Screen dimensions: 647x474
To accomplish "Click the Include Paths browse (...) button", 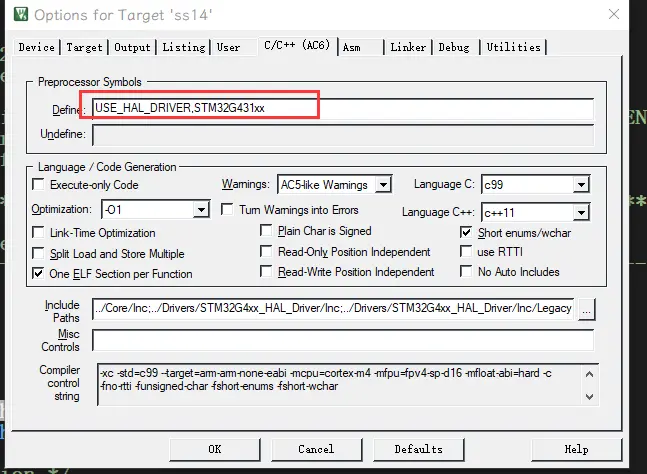I will (x=587, y=308).
